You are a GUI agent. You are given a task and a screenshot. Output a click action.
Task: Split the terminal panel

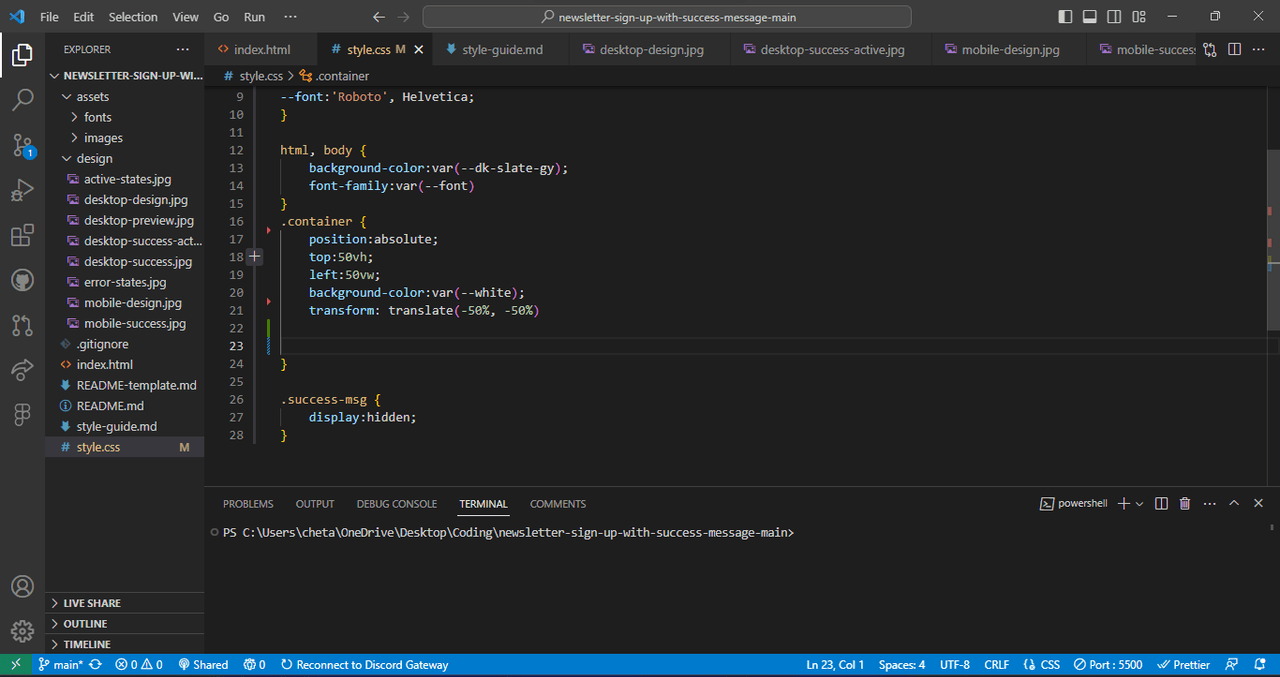pos(1161,504)
